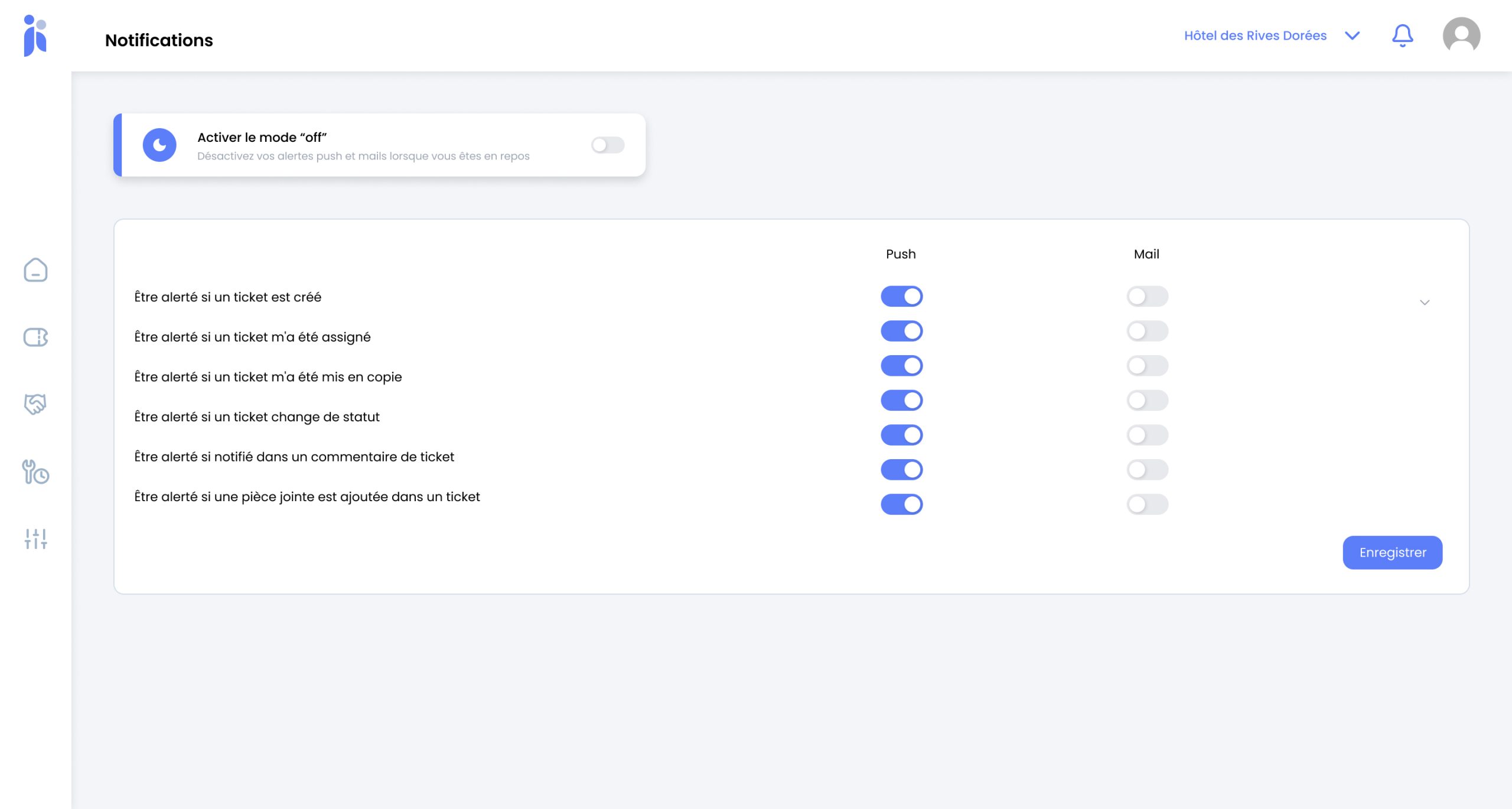Open the tickets icon in the sidebar
Screen dimensions: 1512x809
coord(35,337)
